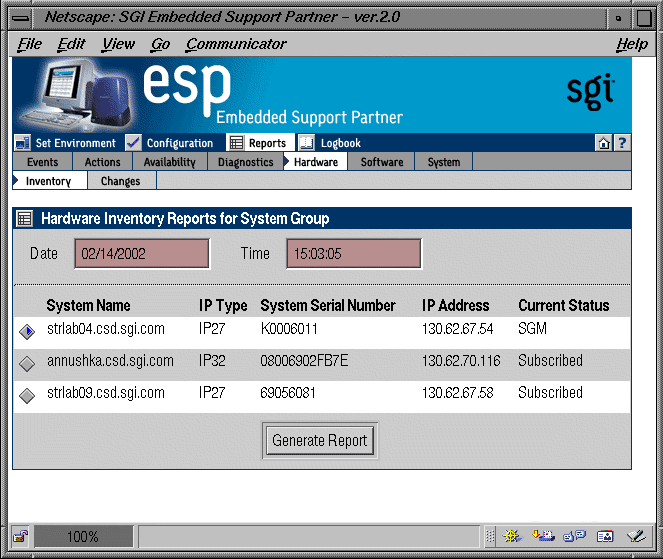Open the mail Inbox icon in component bar
Screen dimensions: 663x559
point(543,536)
